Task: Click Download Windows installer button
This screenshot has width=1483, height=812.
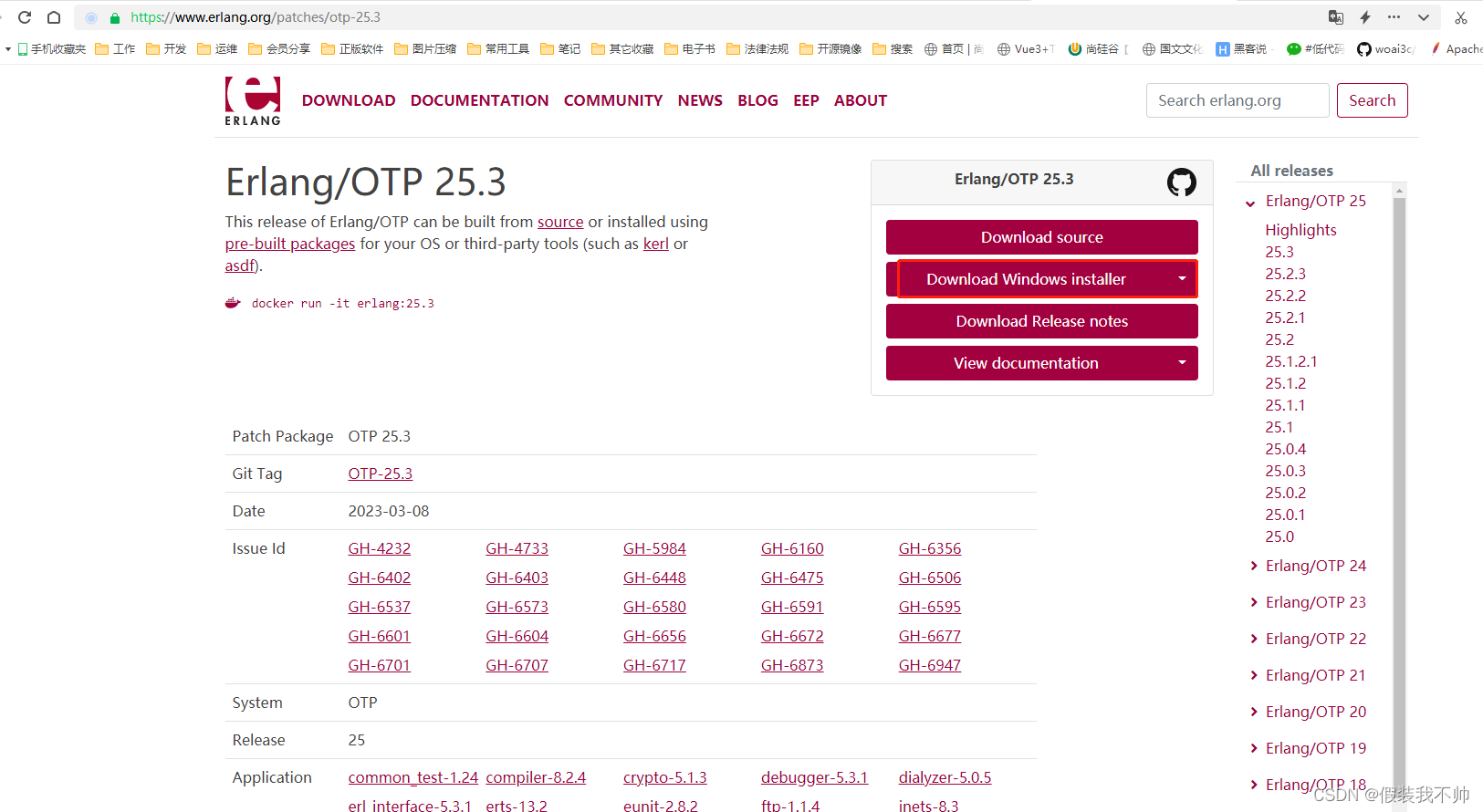Action: point(1027,279)
